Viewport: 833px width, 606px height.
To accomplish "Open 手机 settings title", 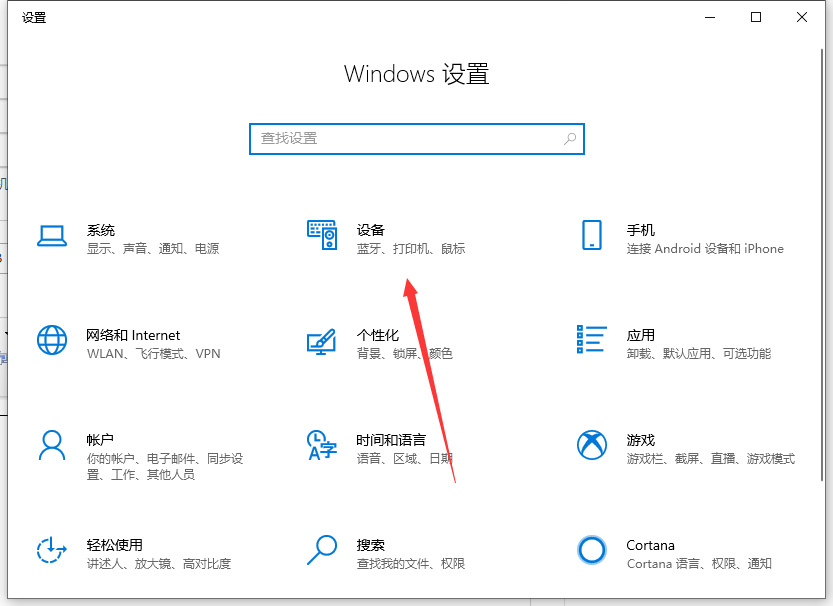I will coord(641,230).
